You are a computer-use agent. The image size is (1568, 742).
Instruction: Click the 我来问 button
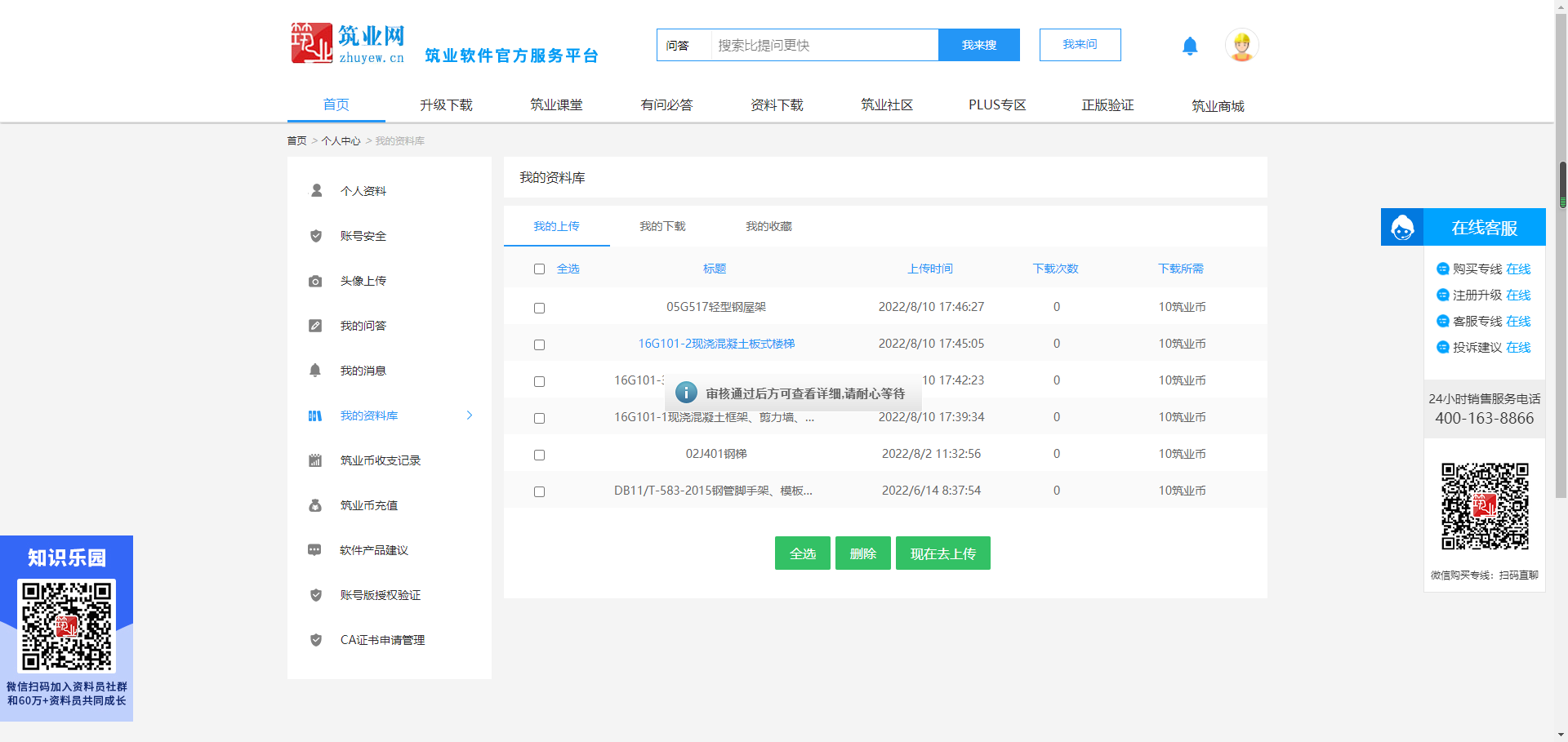(1080, 45)
